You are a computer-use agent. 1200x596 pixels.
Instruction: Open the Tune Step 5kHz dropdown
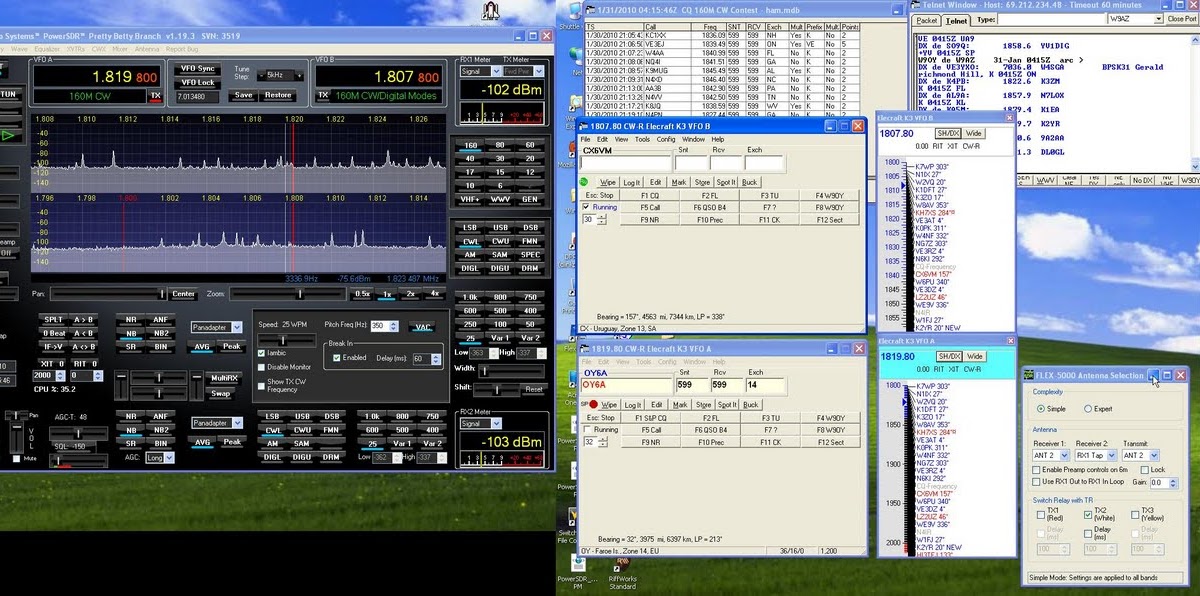pos(278,75)
